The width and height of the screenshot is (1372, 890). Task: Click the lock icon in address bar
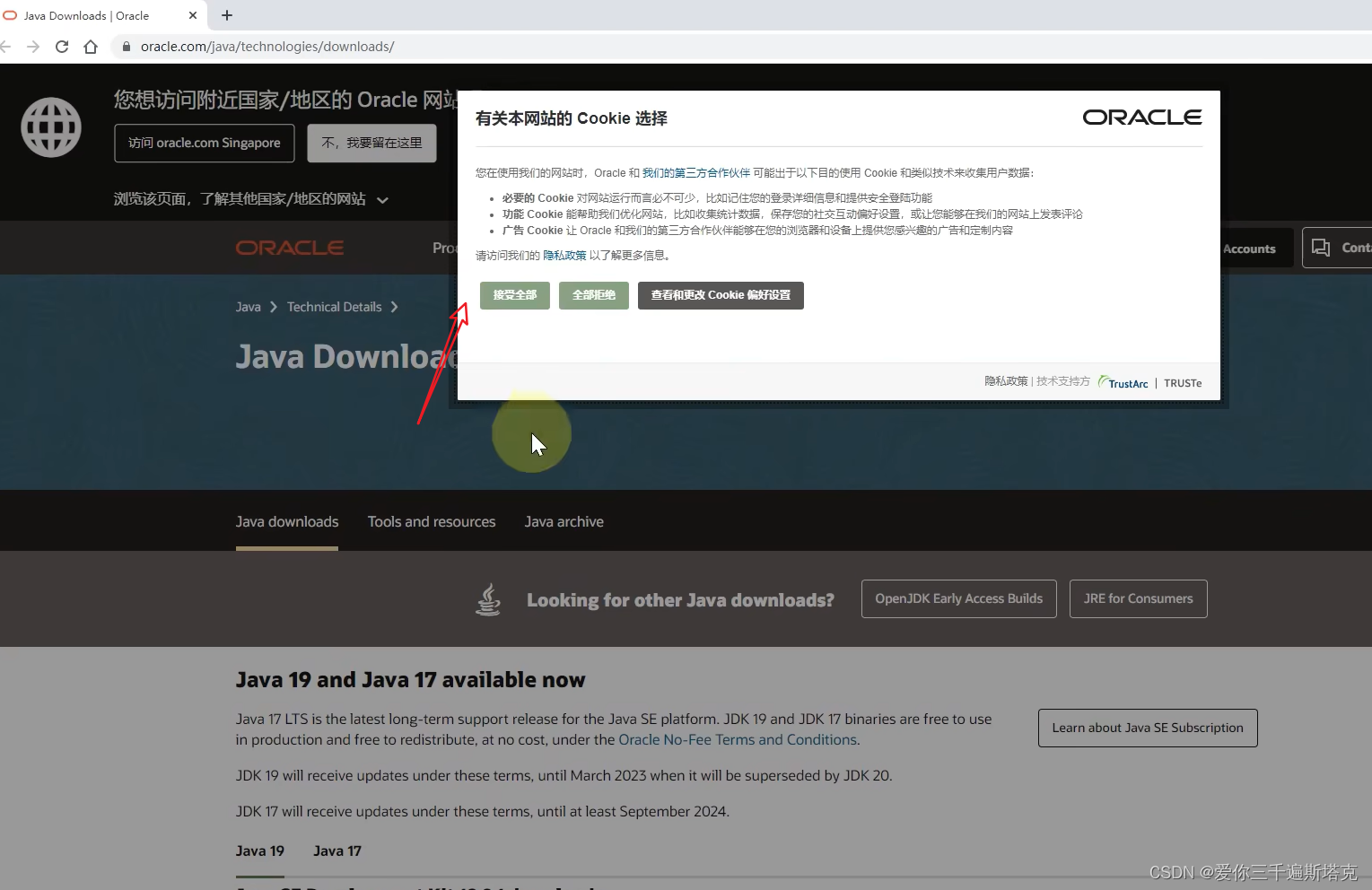click(127, 47)
